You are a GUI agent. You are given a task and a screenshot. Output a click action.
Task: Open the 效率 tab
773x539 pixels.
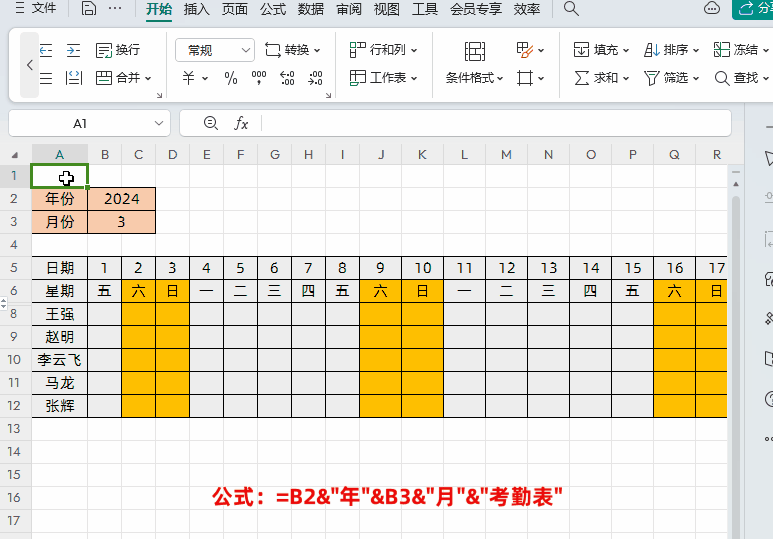(x=527, y=9)
